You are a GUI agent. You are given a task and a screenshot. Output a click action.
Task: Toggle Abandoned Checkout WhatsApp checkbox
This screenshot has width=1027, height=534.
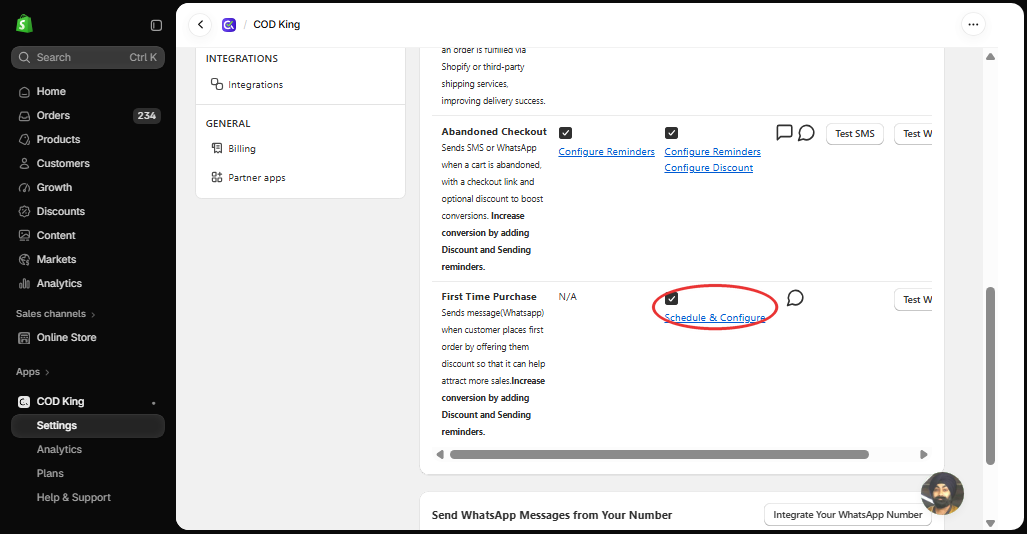coord(671,133)
